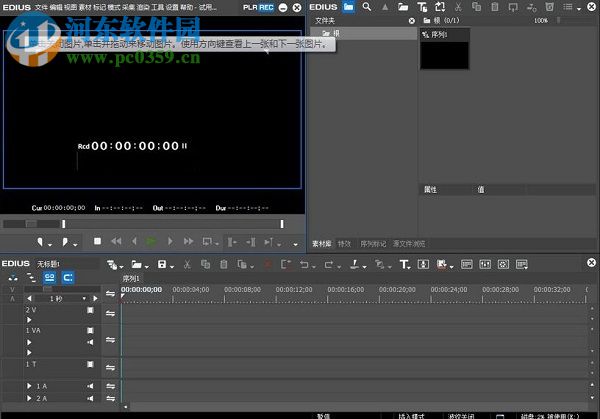Screen dimensions: 600x419
Task: Toggle group/link mode icon
Action: (x=31, y=277)
